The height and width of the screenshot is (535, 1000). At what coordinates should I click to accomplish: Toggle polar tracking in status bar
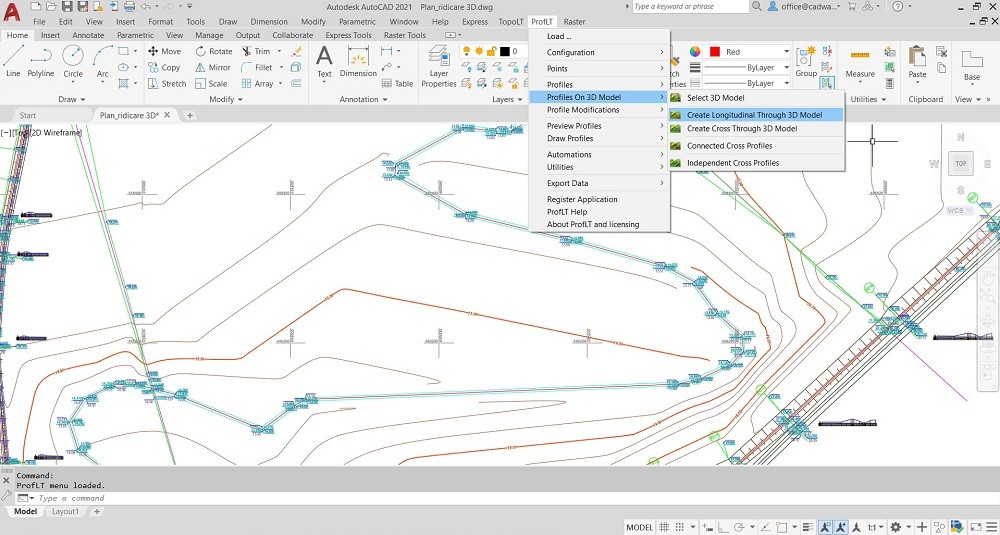(738, 527)
